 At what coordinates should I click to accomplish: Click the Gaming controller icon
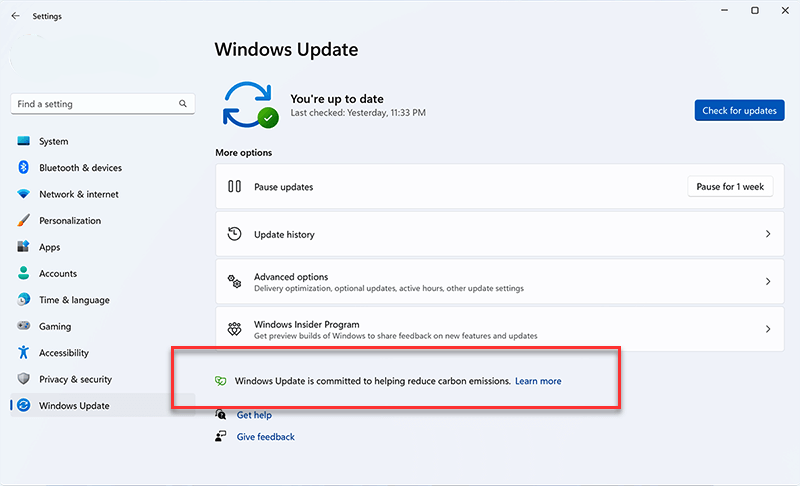click(23, 325)
